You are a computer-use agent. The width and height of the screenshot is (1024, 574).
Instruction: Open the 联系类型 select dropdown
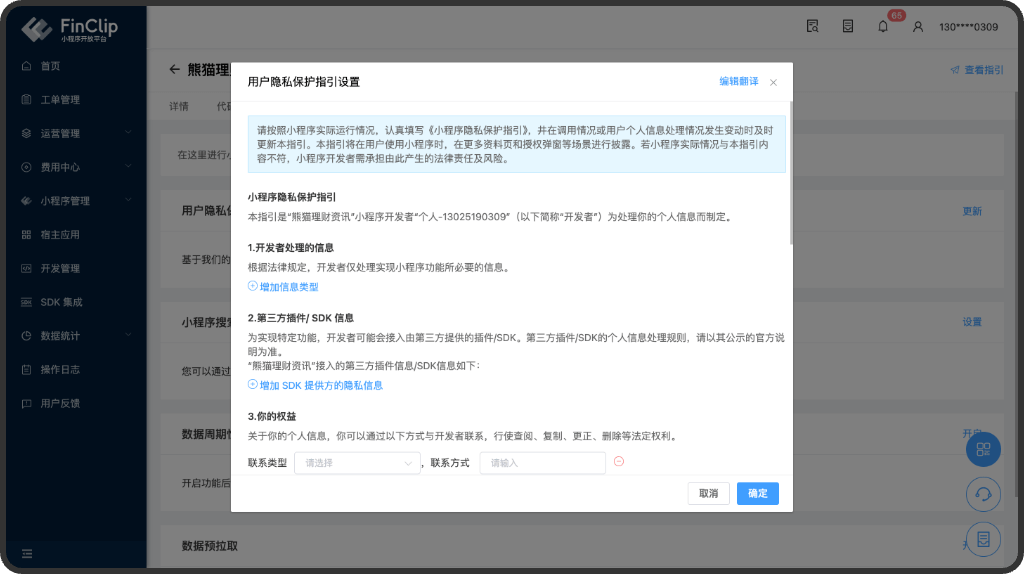click(x=357, y=463)
